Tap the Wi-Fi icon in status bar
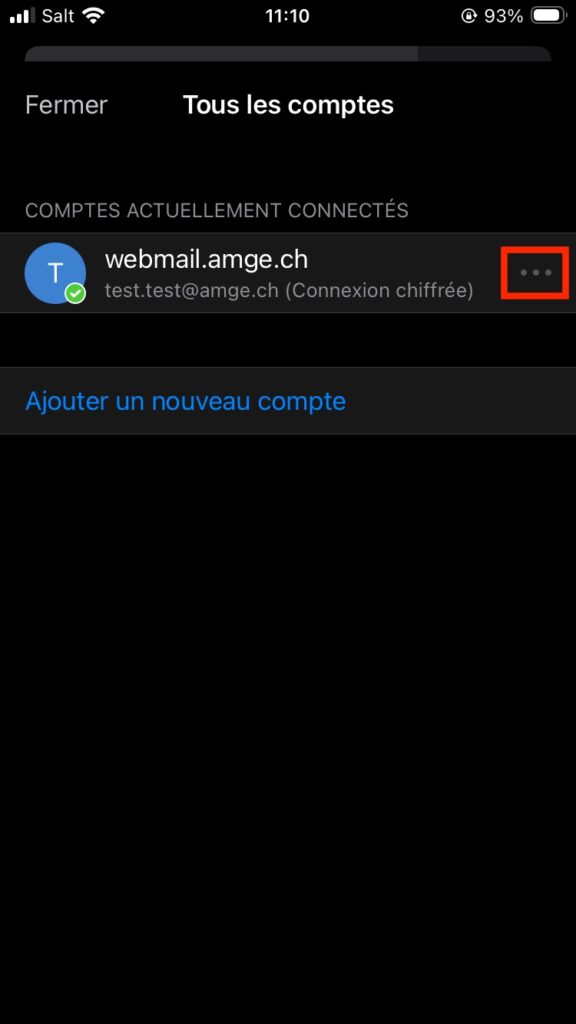 coord(94,16)
